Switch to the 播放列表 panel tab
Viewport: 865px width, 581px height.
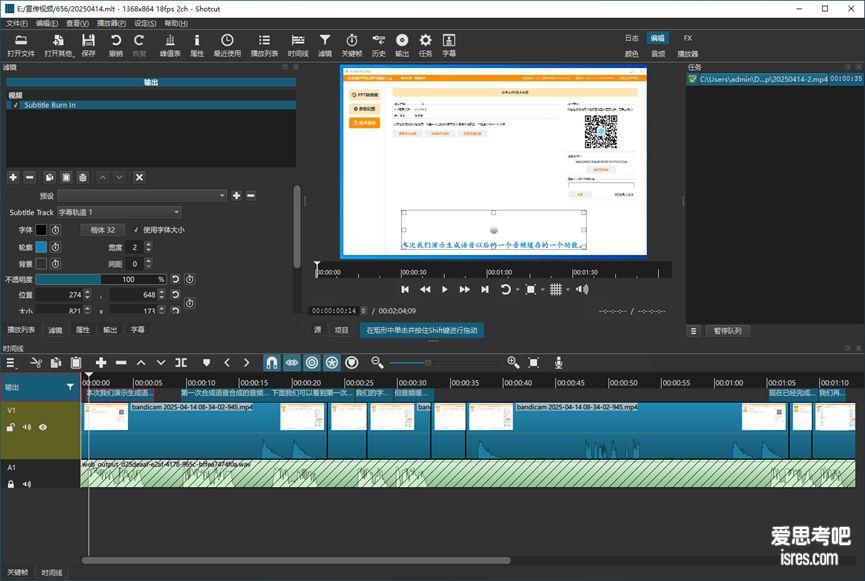(x=21, y=330)
